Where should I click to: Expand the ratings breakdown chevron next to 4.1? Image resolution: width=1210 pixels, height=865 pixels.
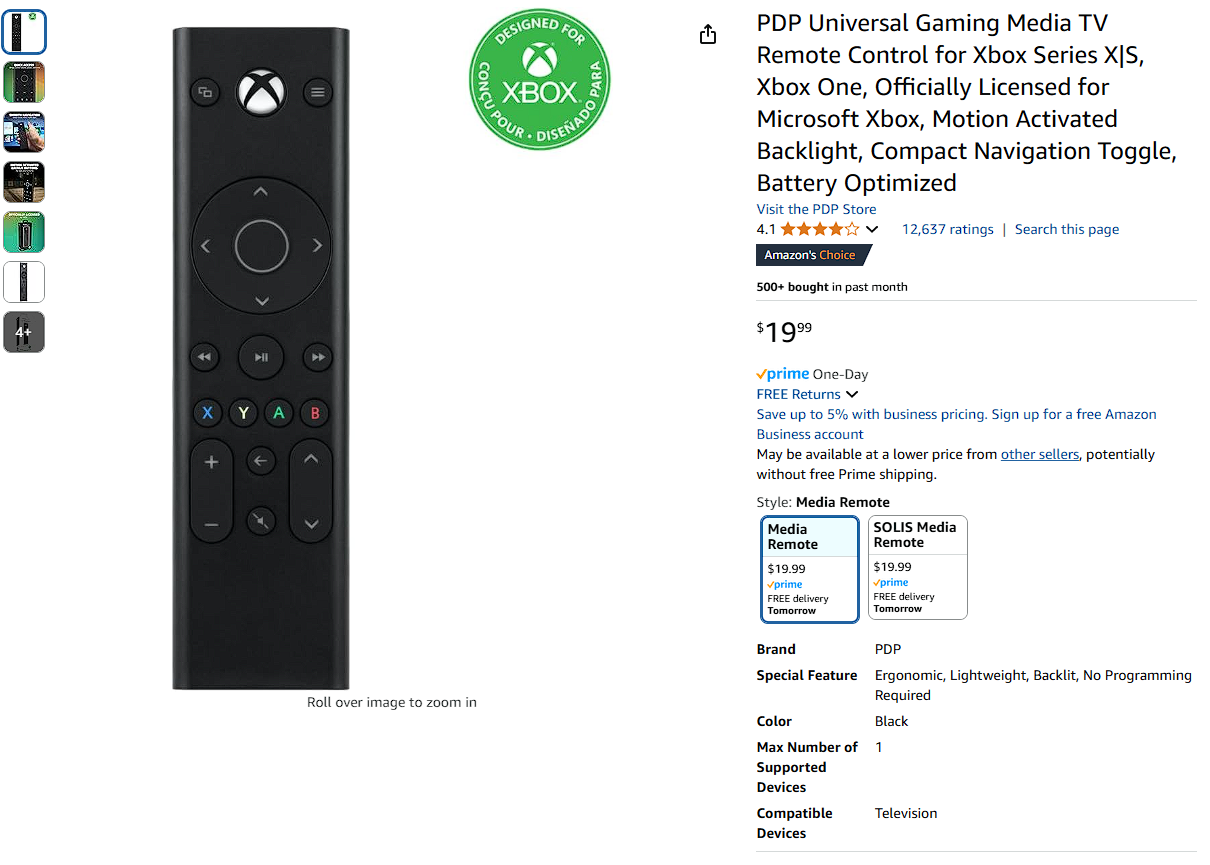click(x=872, y=229)
